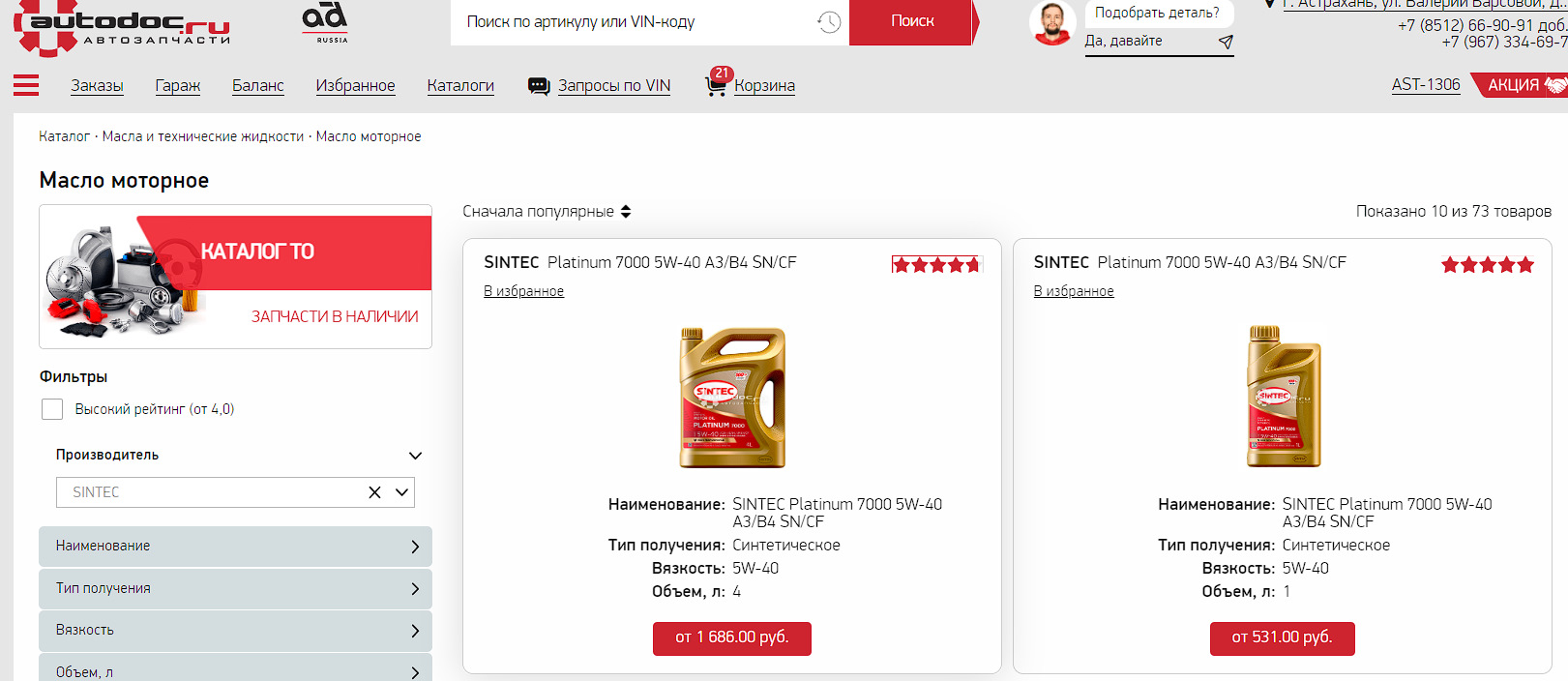Enable the Высокий рейтинг checkbox

(52, 409)
